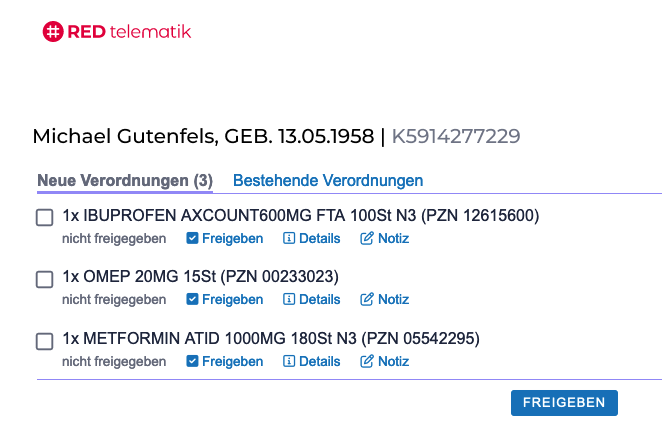Viewport: 662px width, 445px height.
Task: Check the OMEP 20MG prescription checkbox
Action: point(44,279)
